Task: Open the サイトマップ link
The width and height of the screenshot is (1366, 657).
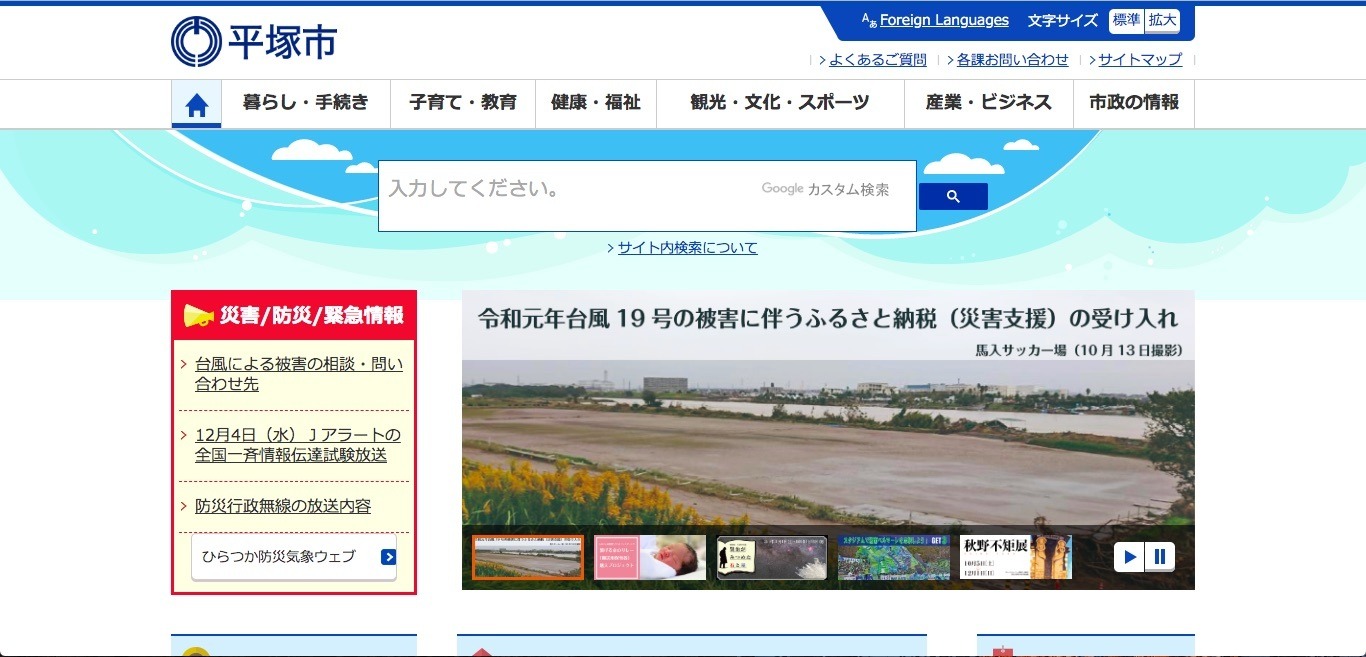Action: point(1140,60)
